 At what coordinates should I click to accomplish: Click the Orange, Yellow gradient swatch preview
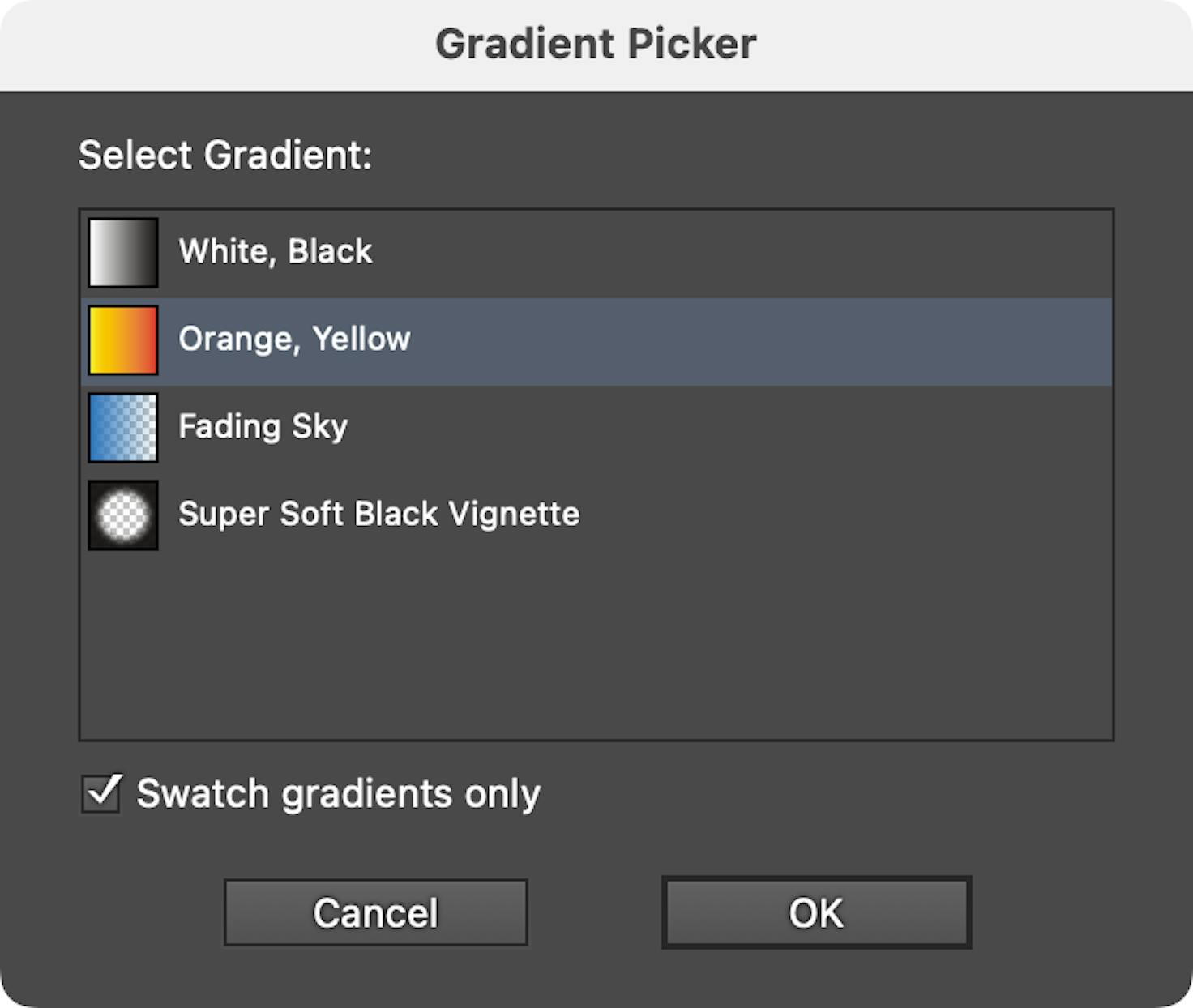click(x=122, y=339)
